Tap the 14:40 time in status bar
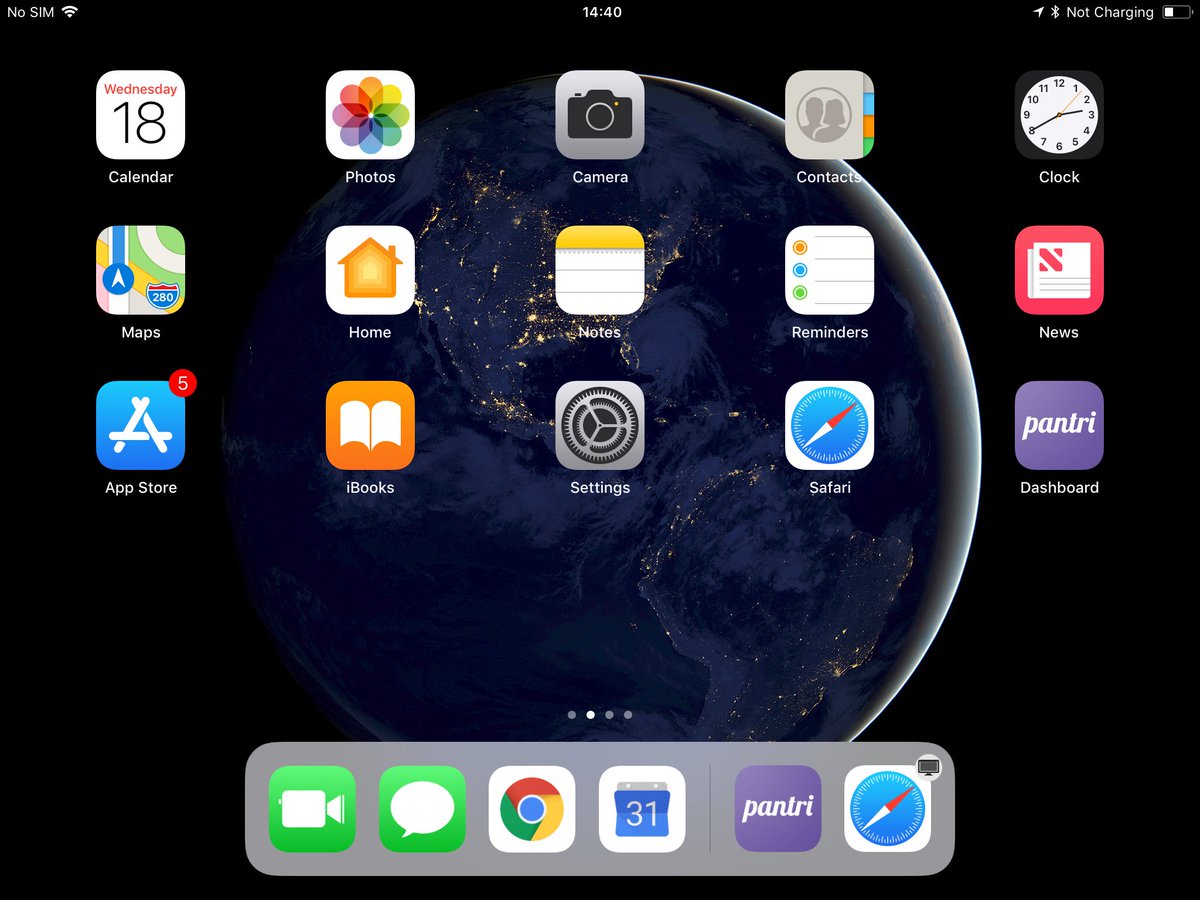The image size is (1200, 900). [x=601, y=12]
